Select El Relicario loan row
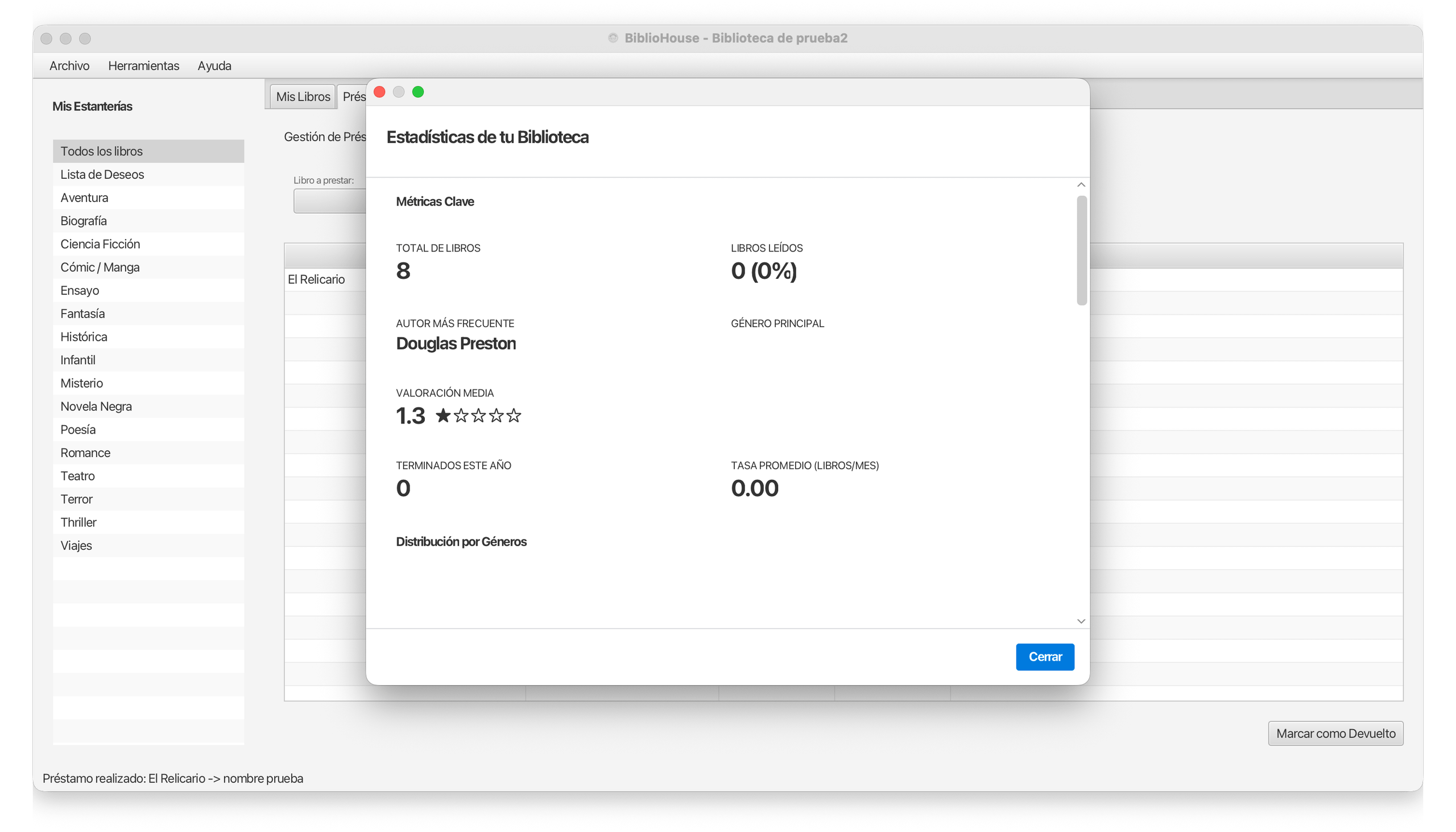The width and height of the screenshot is (1456, 832). coord(317,279)
